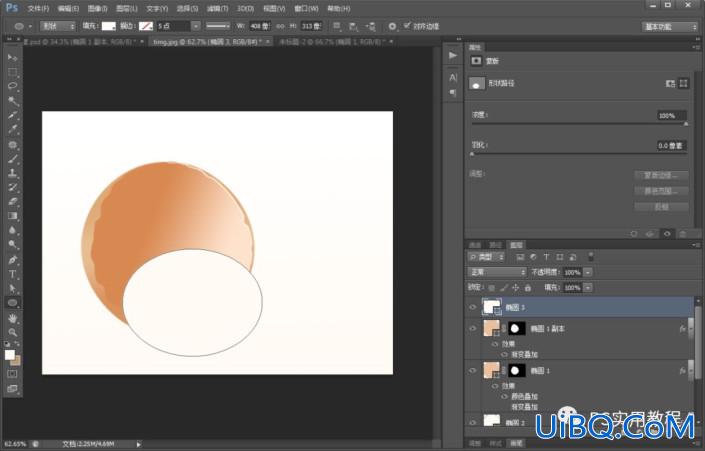This screenshot has height=451, width=705.
Task: Select the Lasso tool
Action: [13, 86]
